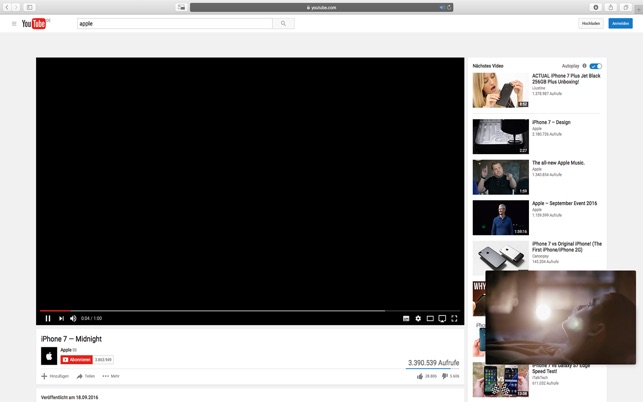Screen dimensions: 643x402
Task: Mute the video volume
Action: pyautogui.click(x=73, y=318)
